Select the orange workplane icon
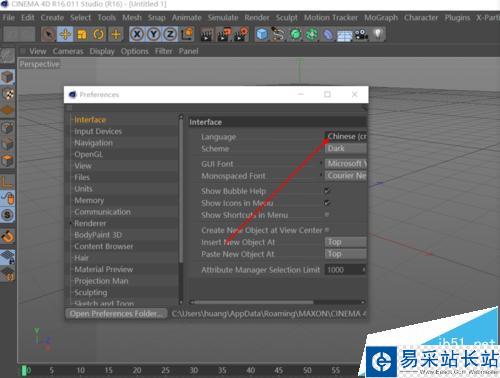Image resolution: width=500 pixels, height=378 pixels. (x=7, y=110)
